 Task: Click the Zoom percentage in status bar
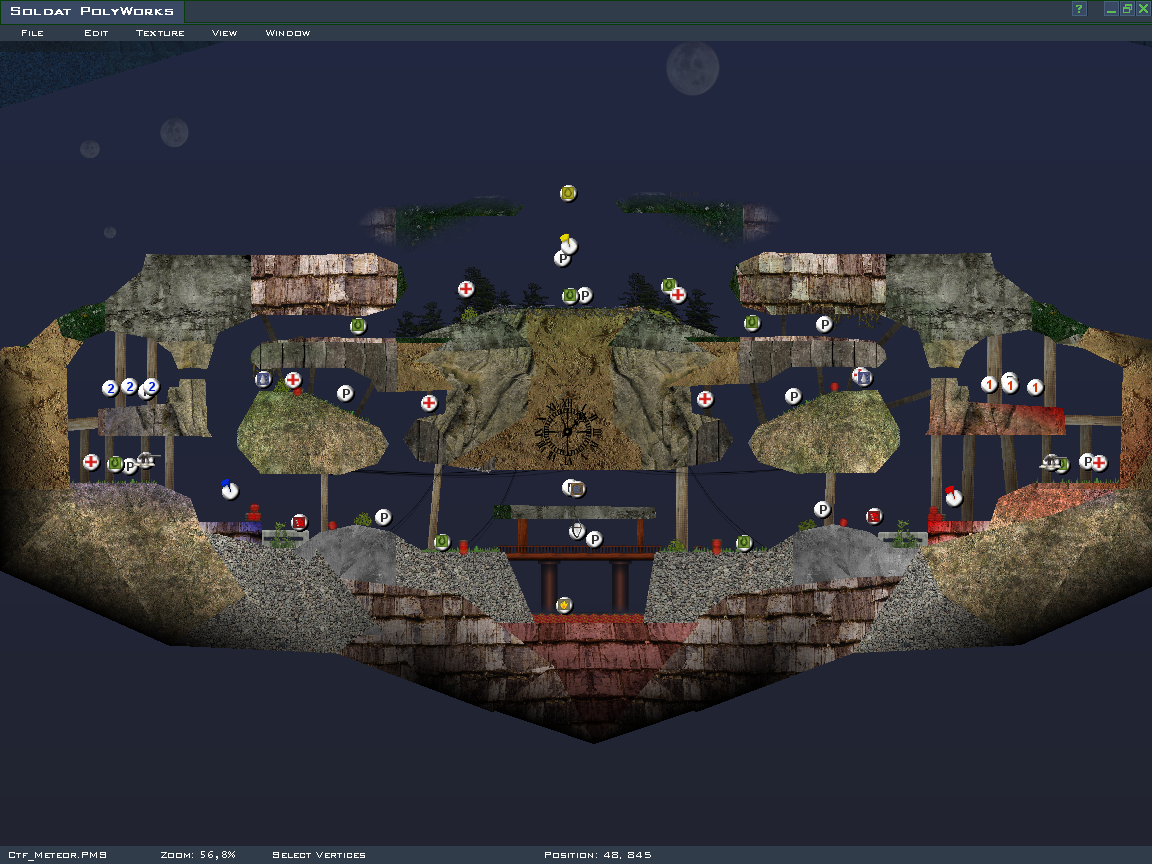(198, 855)
